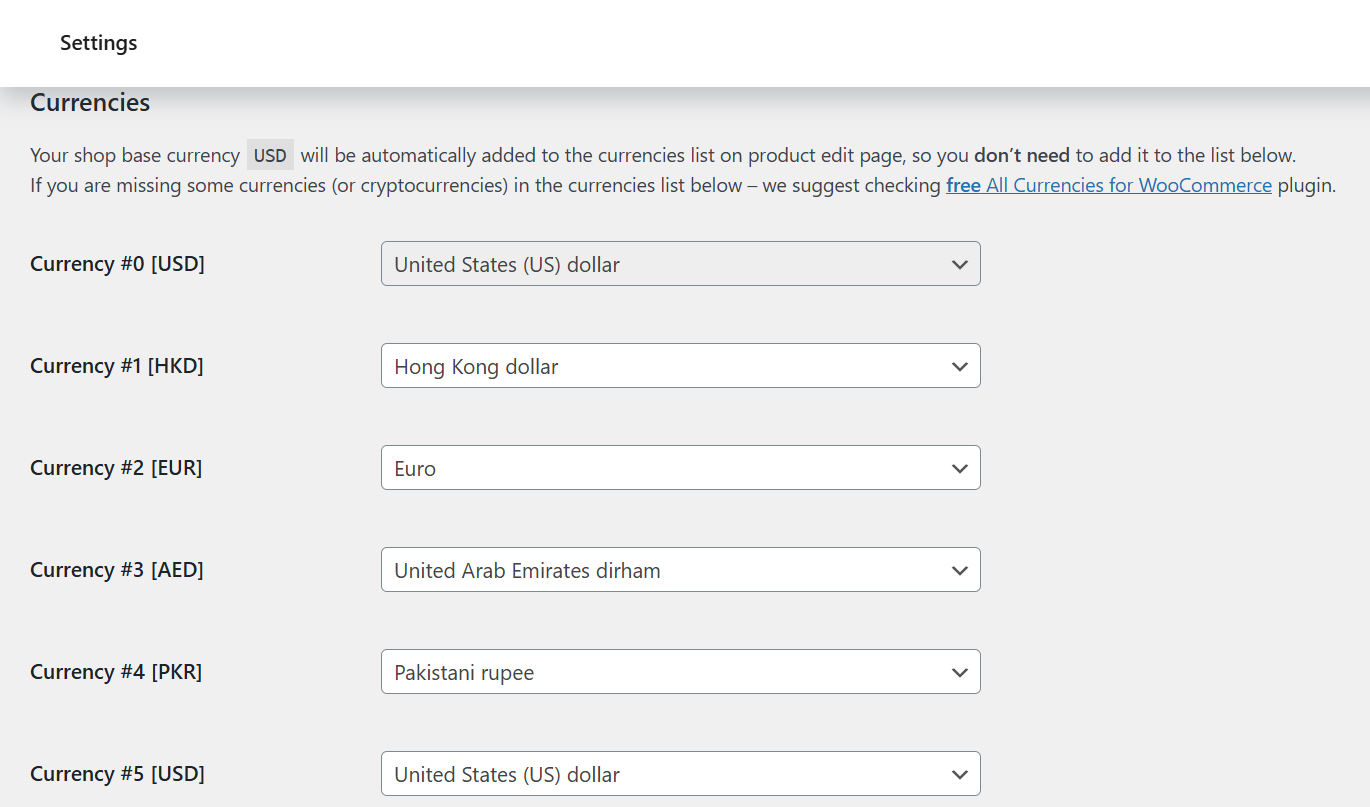Viewport: 1370px width, 807px height.
Task: Expand the Euro currency dropdown
Action: click(680, 468)
